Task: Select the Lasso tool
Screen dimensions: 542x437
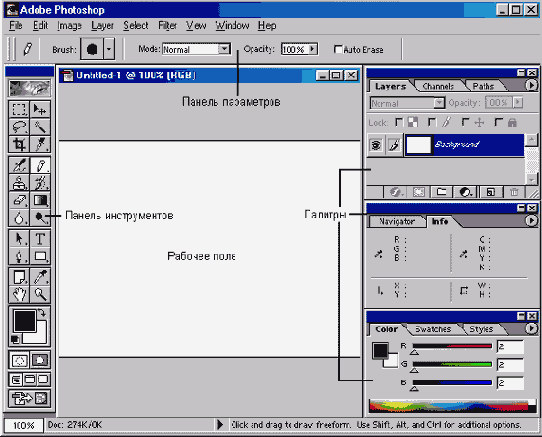Action: 19,127
